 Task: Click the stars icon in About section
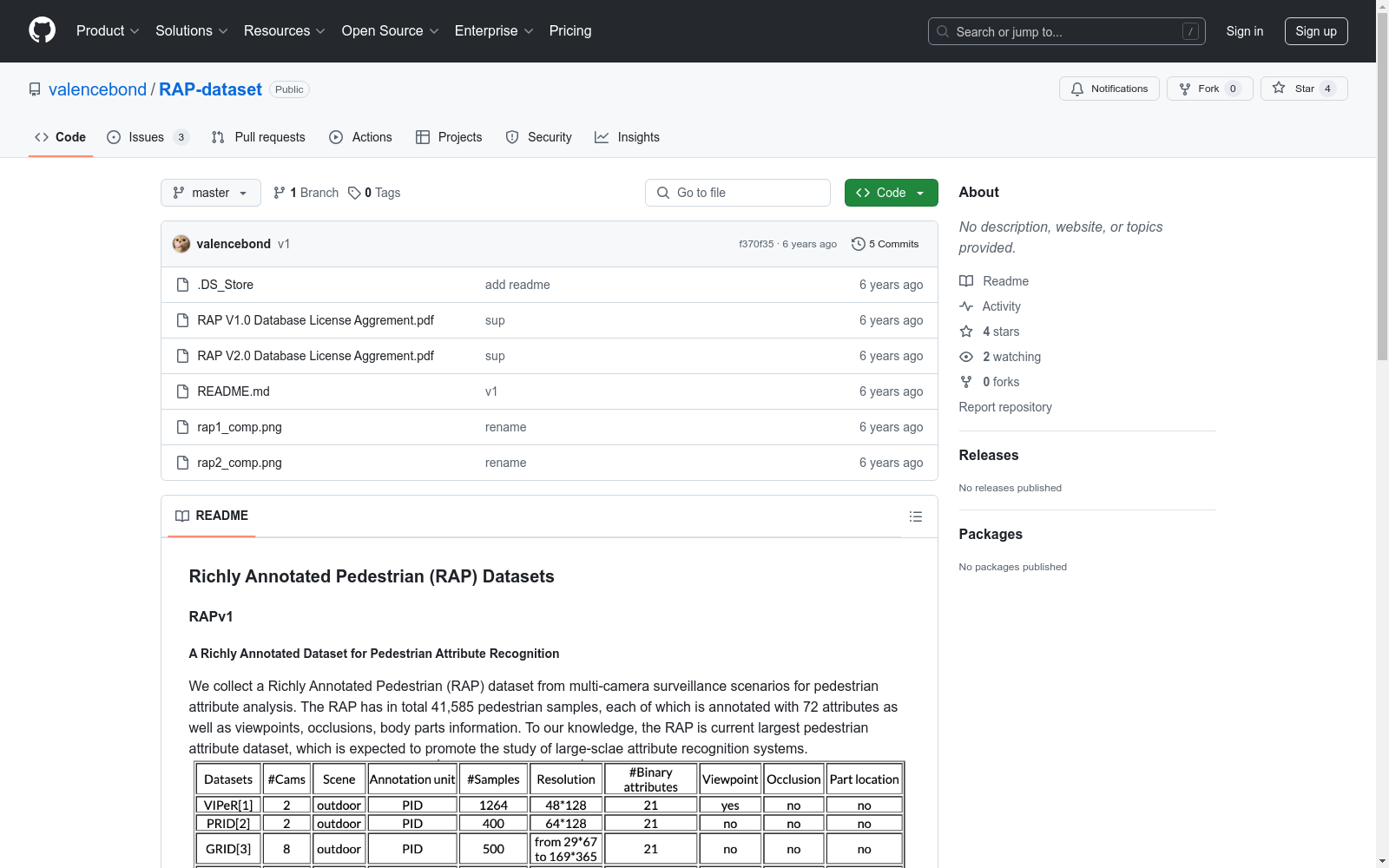[966, 332]
